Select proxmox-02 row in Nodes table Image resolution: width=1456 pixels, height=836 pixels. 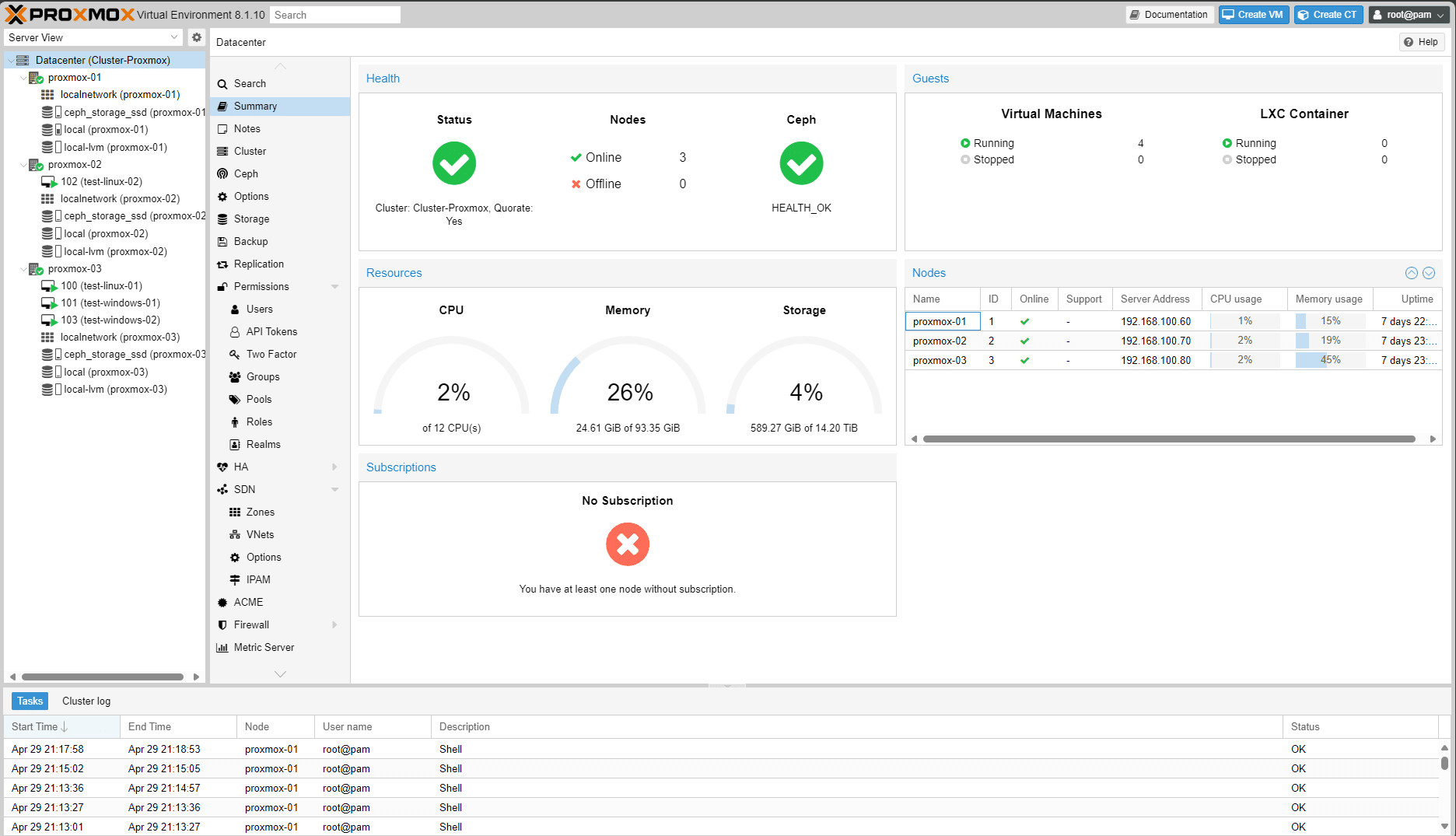(x=1173, y=341)
